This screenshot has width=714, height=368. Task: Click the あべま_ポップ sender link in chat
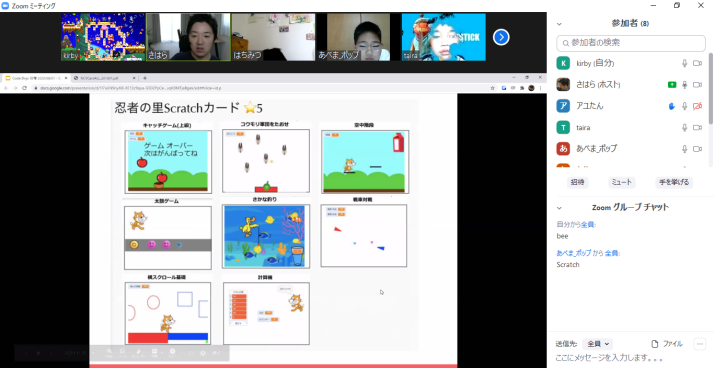[x=574, y=253]
